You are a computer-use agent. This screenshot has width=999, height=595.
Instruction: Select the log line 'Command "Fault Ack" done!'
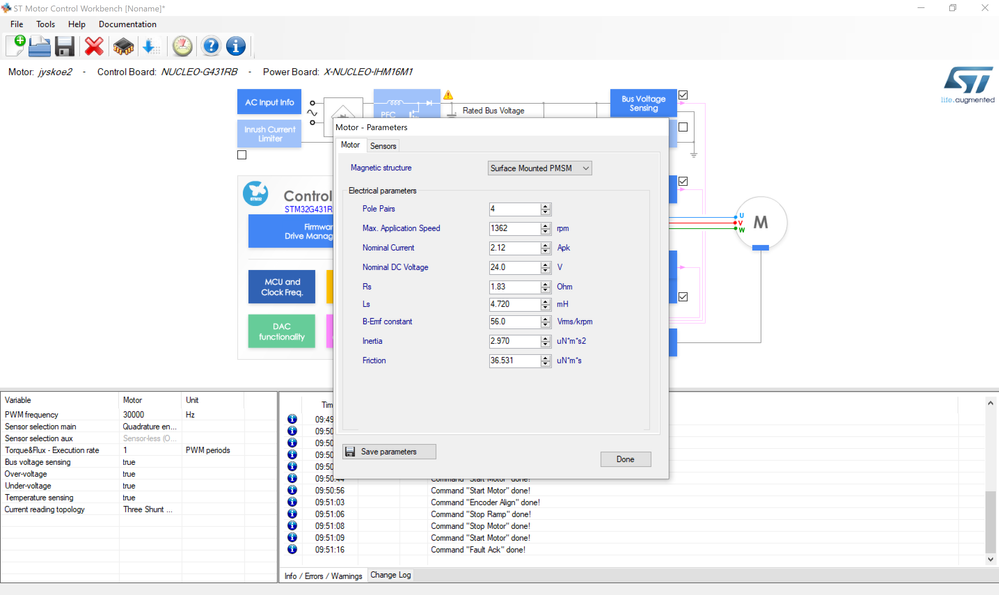(478, 549)
